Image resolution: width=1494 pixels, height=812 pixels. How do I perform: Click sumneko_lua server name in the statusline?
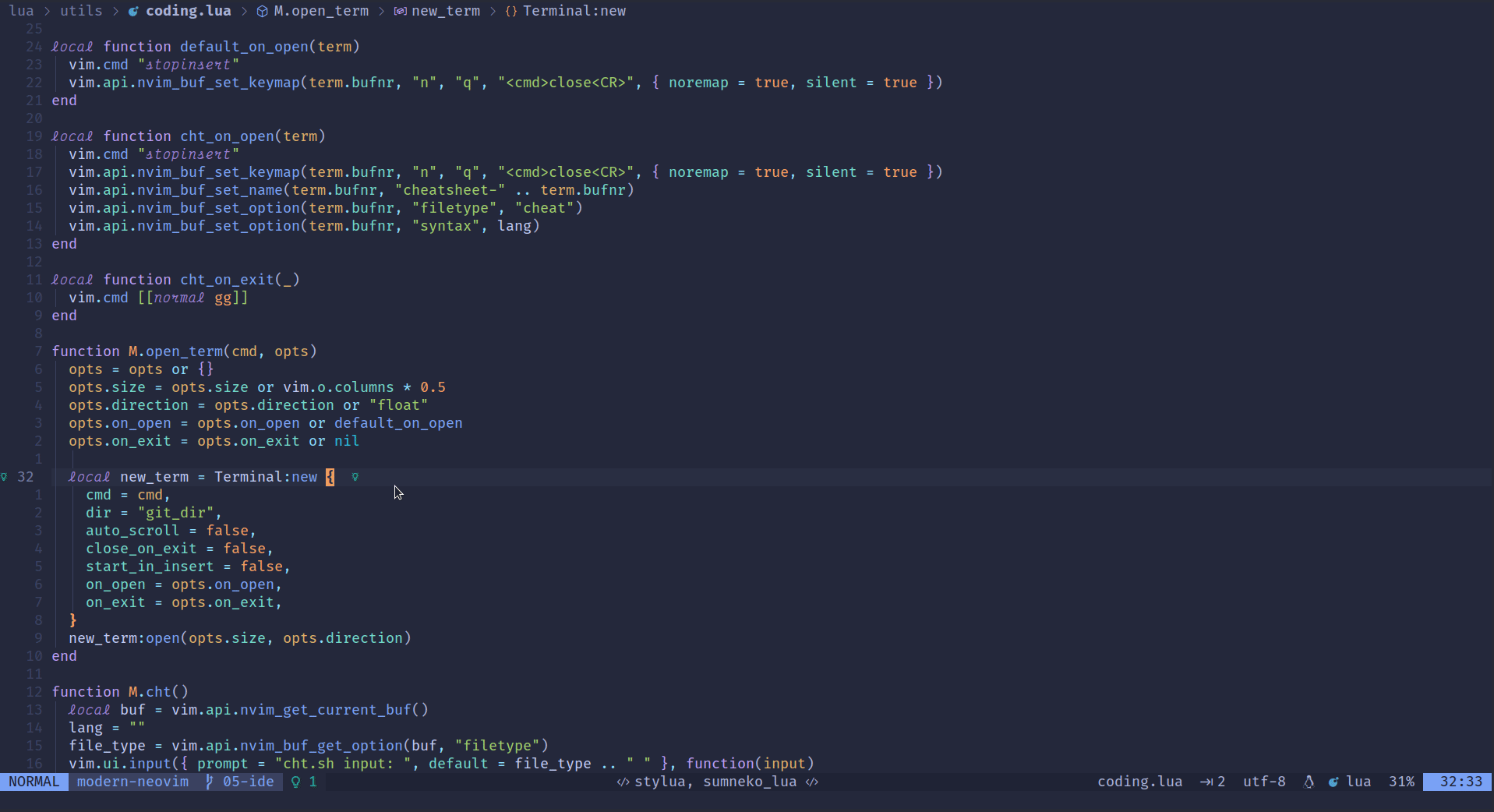click(x=750, y=782)
